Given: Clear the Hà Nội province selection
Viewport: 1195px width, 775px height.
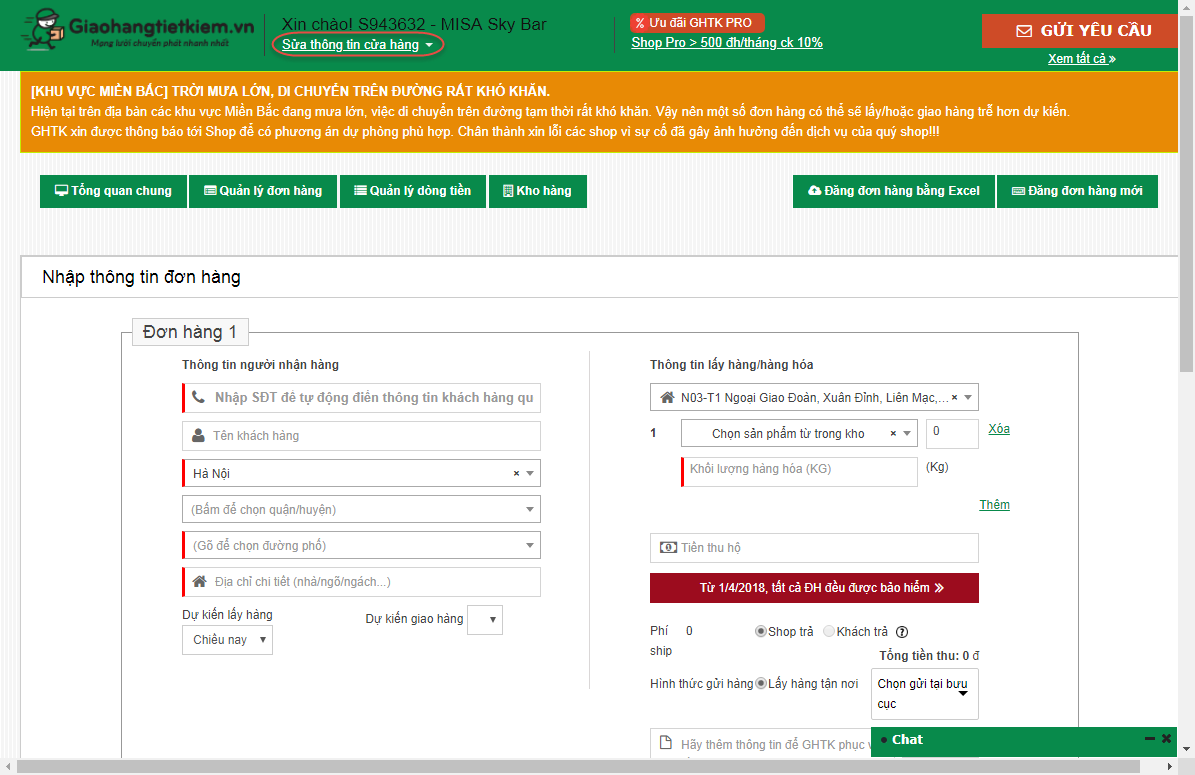Looking at the screenshot, I should (x=516, y=473).
